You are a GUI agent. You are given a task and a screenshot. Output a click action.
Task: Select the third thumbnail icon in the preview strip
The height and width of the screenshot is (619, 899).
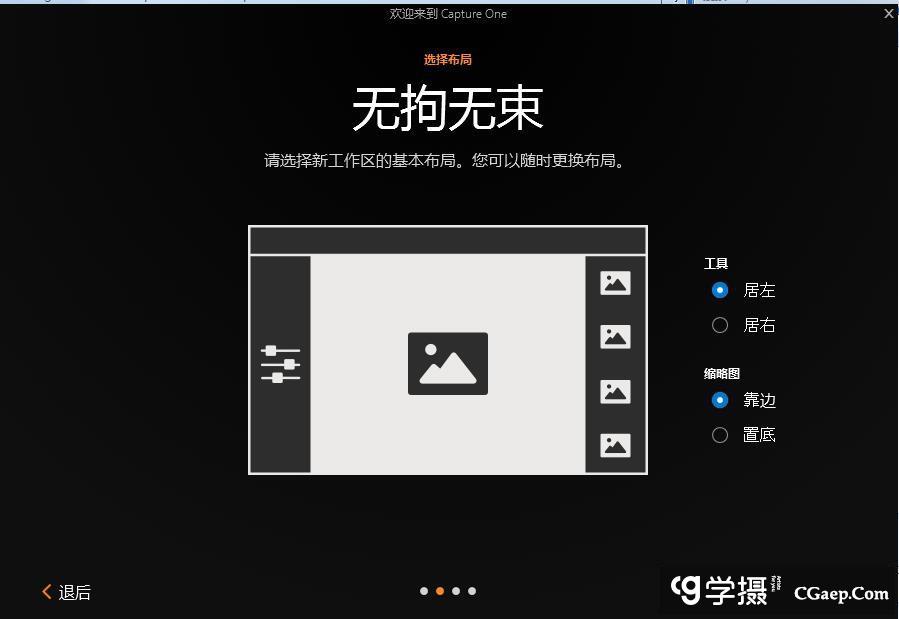615,391
